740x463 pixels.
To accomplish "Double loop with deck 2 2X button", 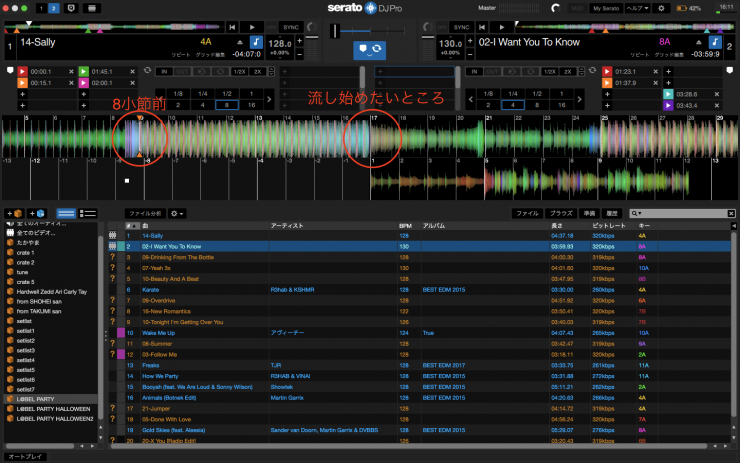I will pos(568,72).
